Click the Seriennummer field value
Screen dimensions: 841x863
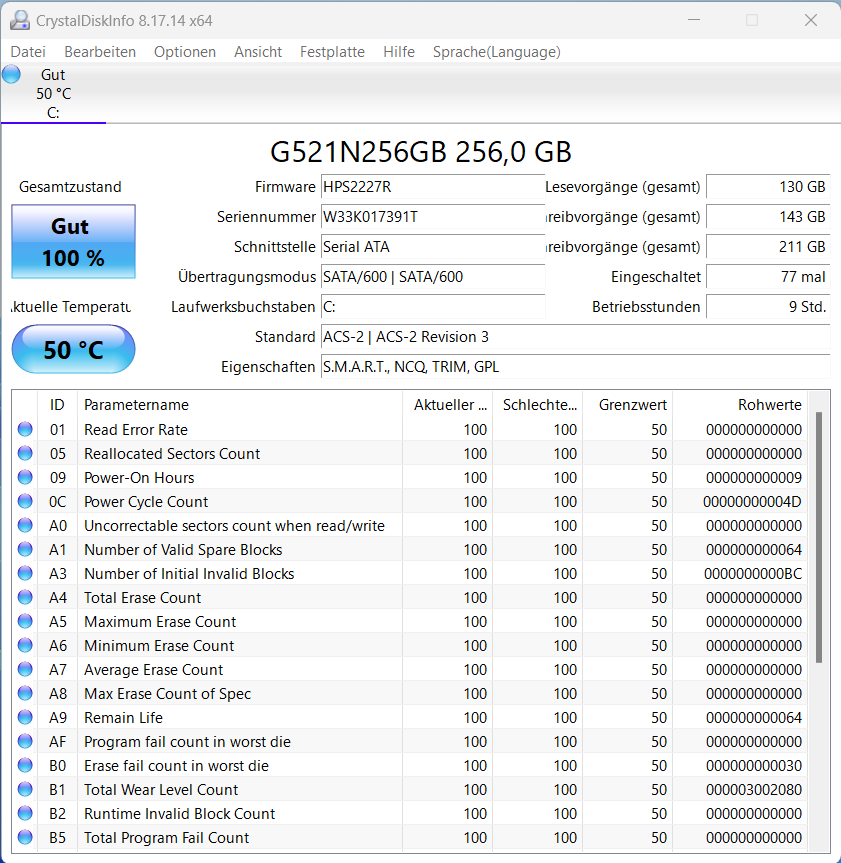(432, 217)
